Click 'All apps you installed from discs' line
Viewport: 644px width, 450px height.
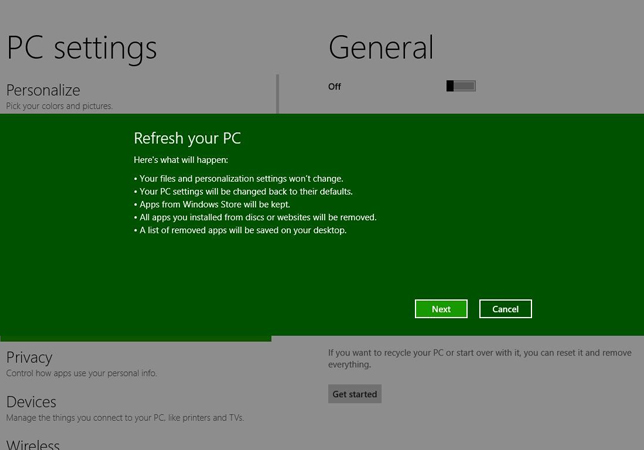[255, 217]
